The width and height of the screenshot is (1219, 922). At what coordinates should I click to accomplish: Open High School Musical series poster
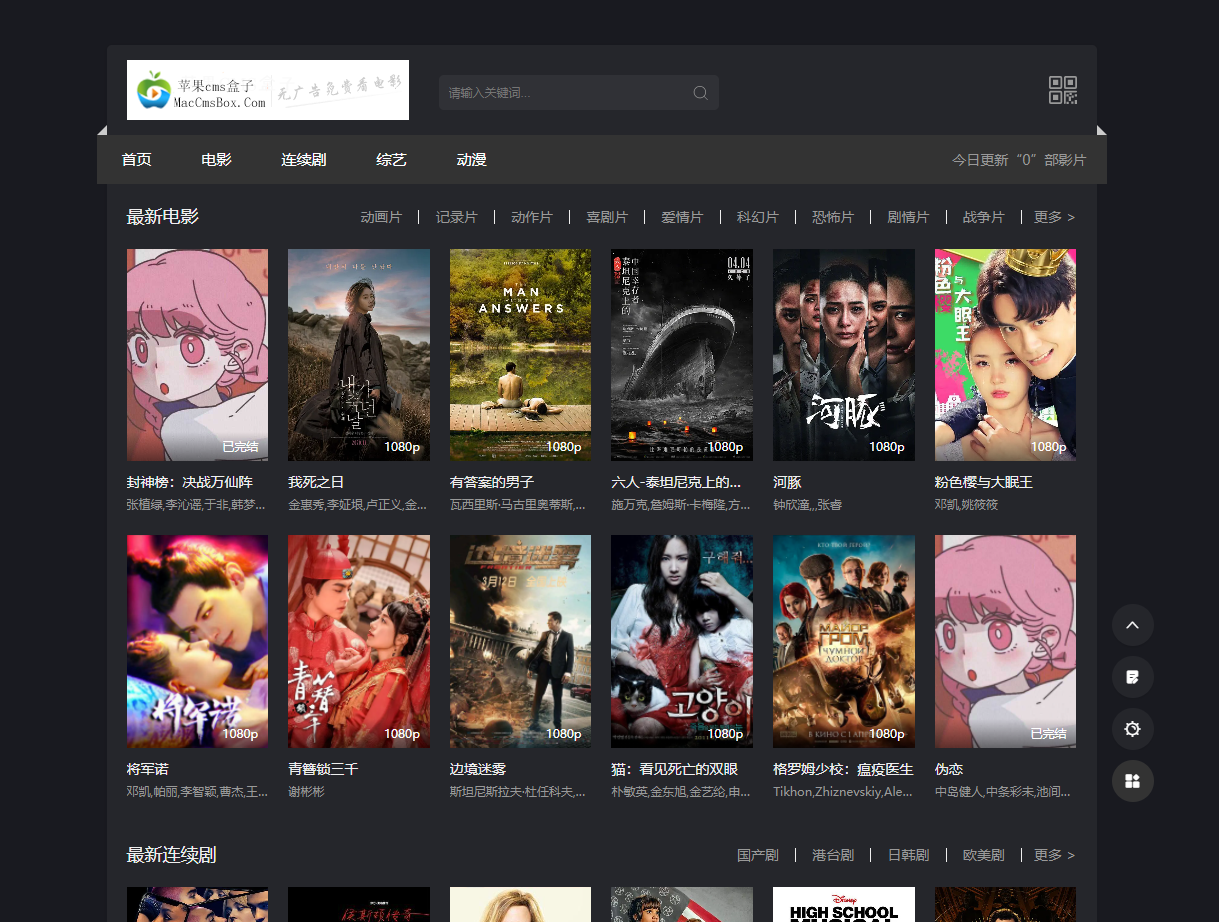coord(844,904)
